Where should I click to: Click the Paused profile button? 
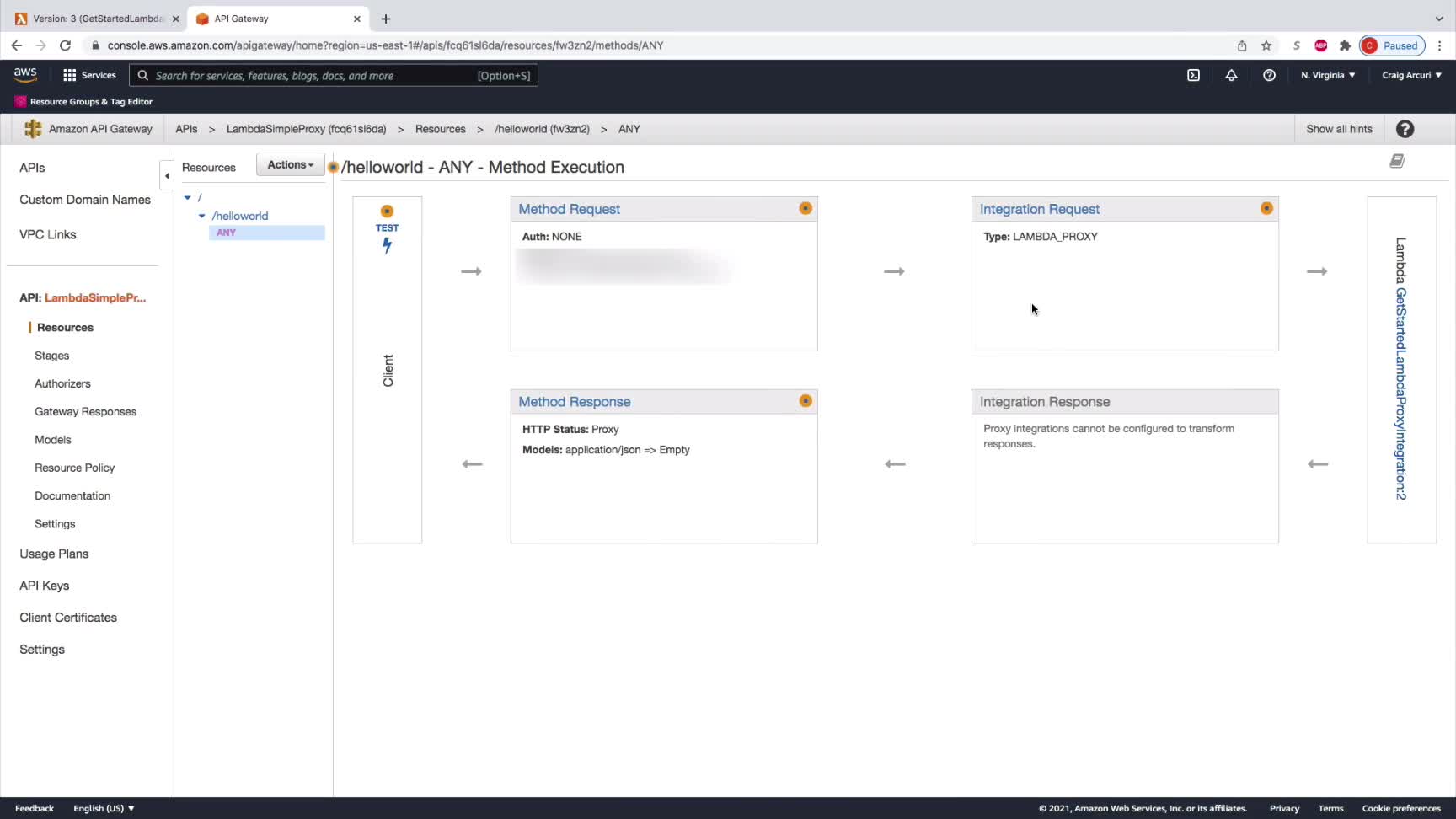click(1392, 45)
